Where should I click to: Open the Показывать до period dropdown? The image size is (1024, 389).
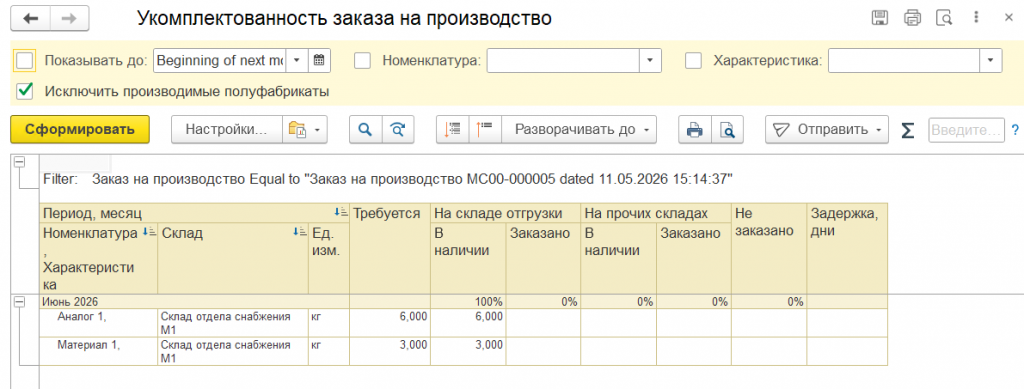coord(296,61)
